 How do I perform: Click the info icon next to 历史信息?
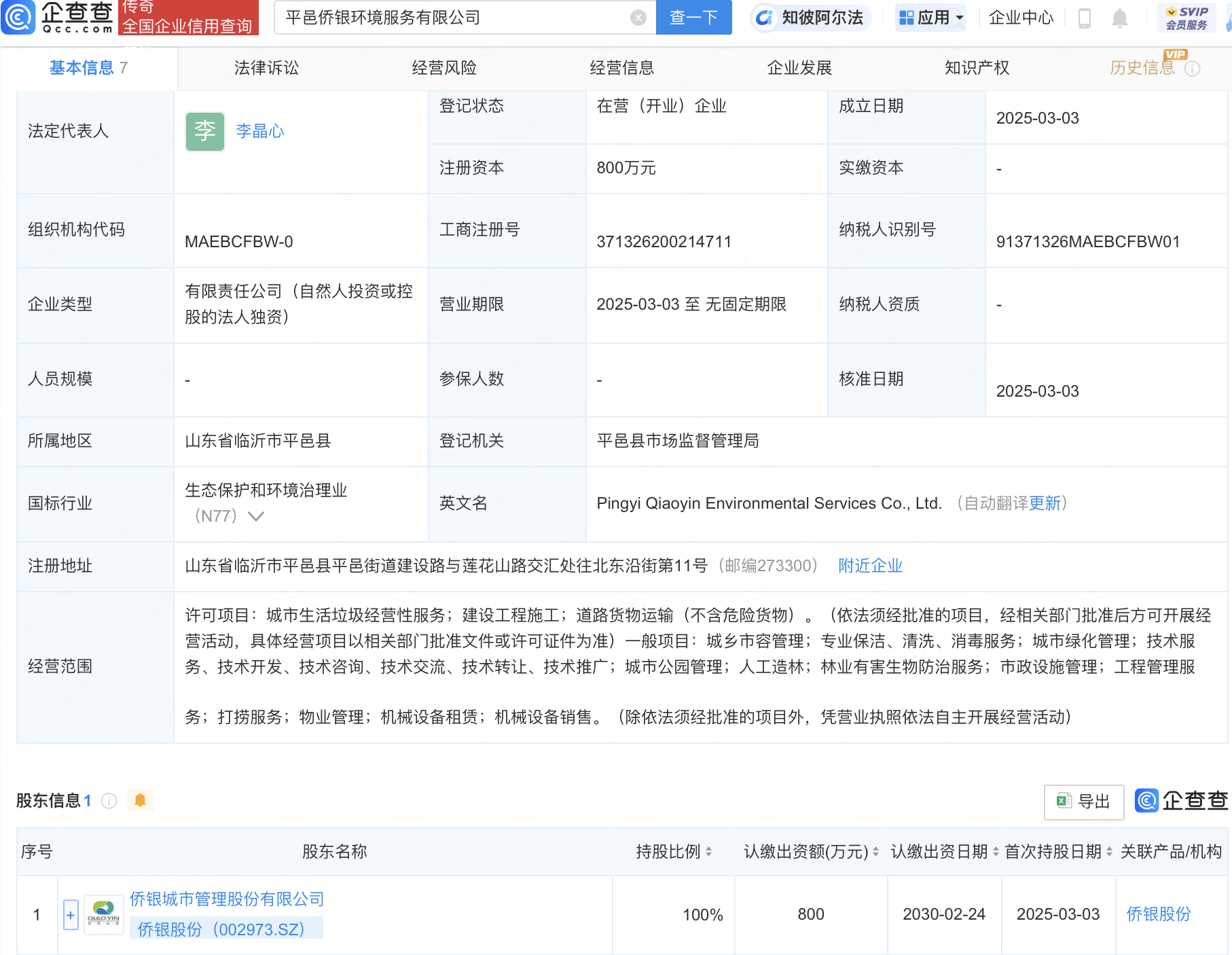[x=1193, y=69]
